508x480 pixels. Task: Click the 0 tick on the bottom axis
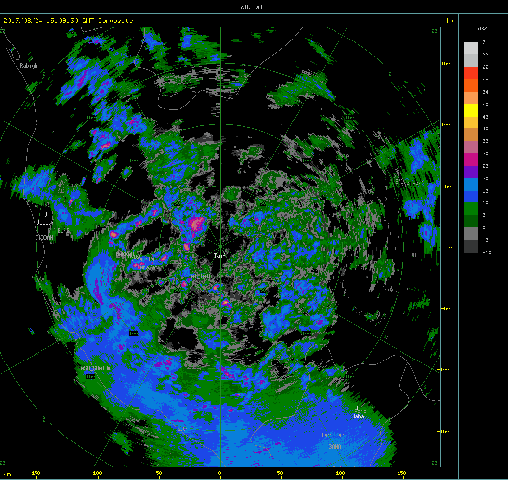click(x=220, y=473)
